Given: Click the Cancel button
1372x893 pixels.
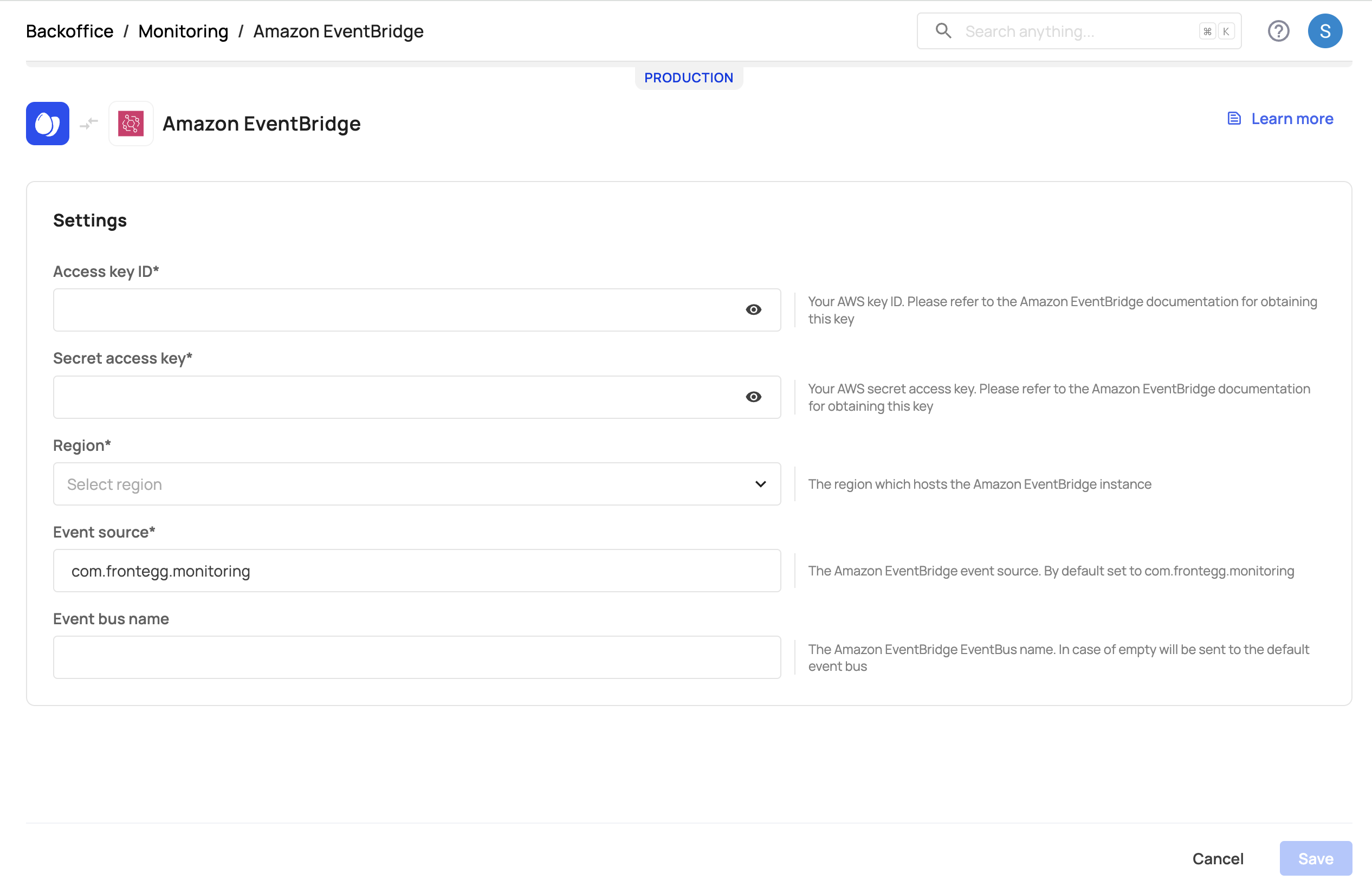Looking at the screenshot, I should pos(1218,858).
